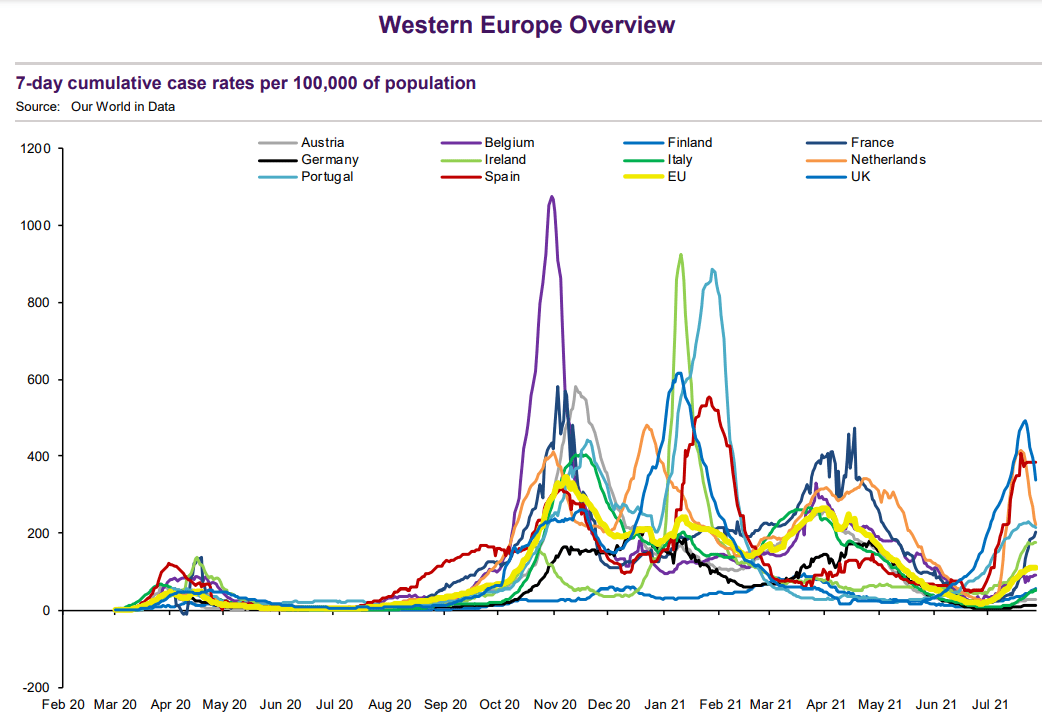Click the yellow EU legend line swatch

[x=644, y=177]
